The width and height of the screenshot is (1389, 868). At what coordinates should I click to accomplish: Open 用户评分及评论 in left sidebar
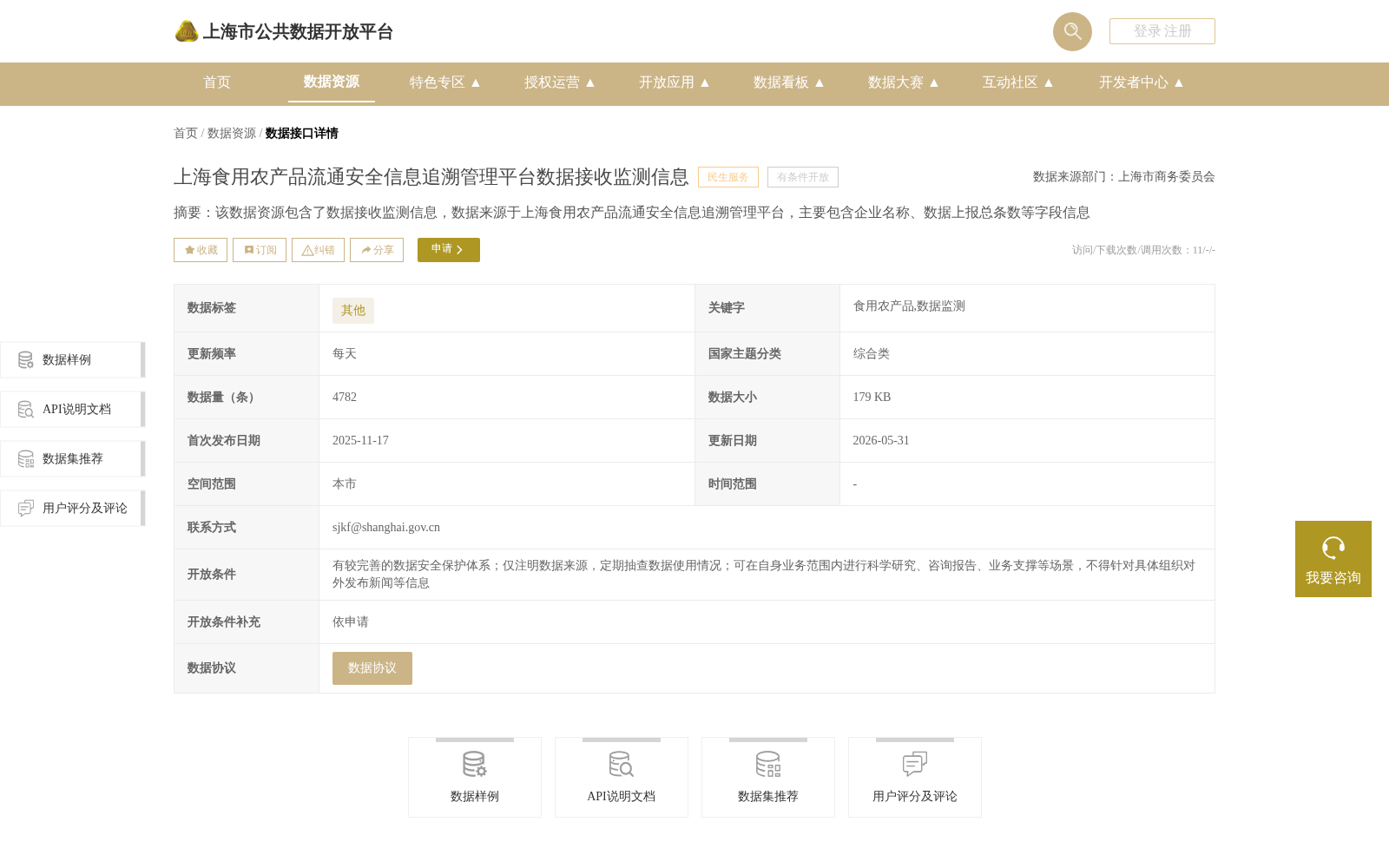(x=73, y=509)
